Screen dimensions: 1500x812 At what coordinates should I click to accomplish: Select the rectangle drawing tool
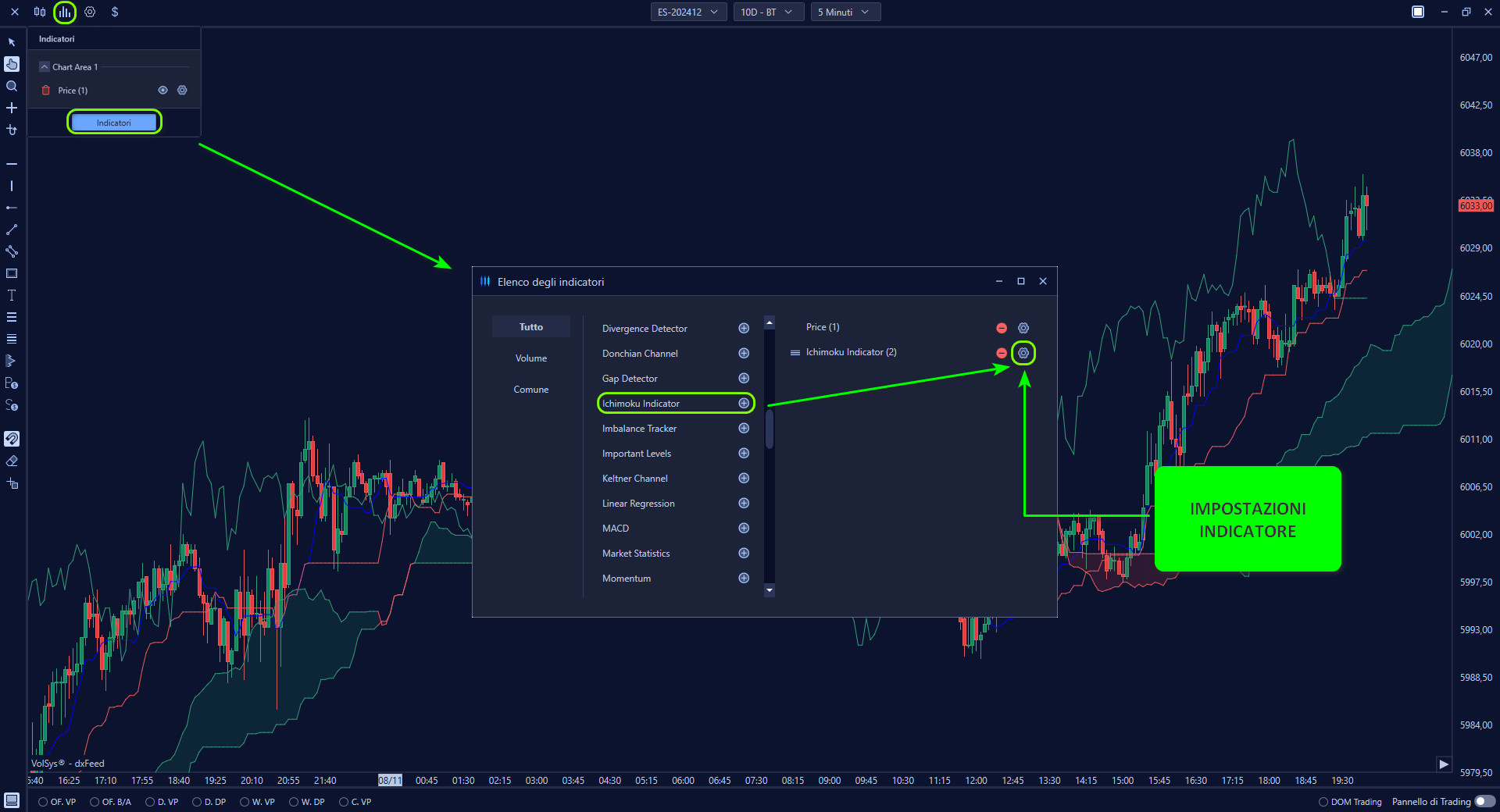click(x=12, y=273)
